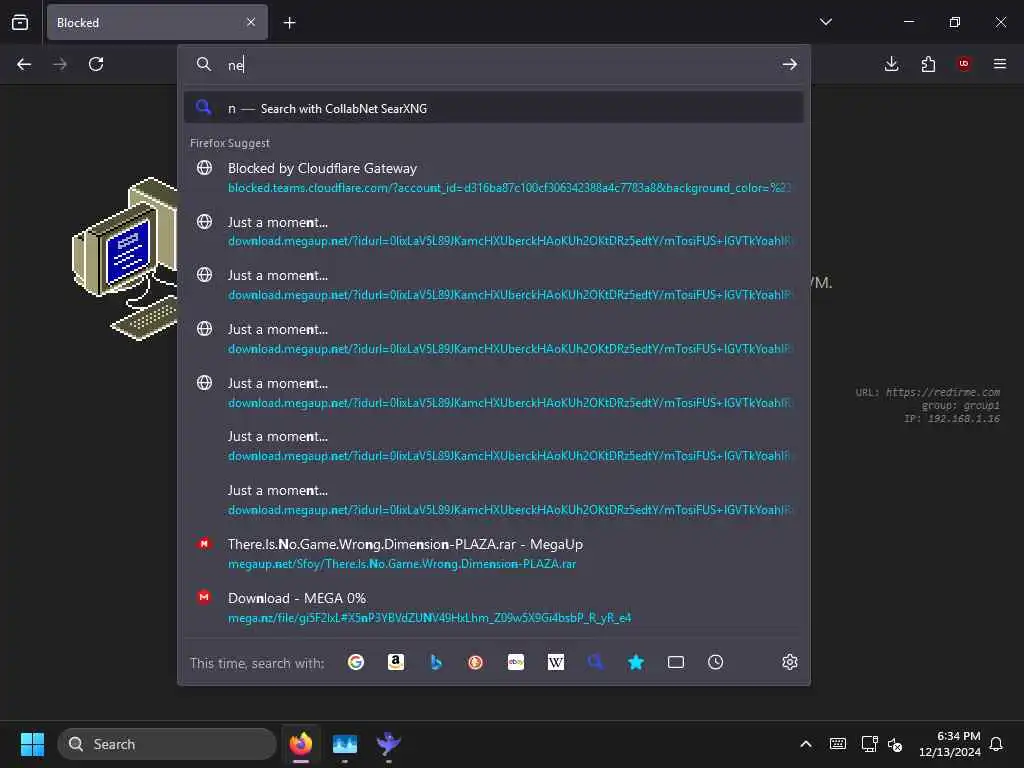Search history using clock icon

[x=716, y=662]
